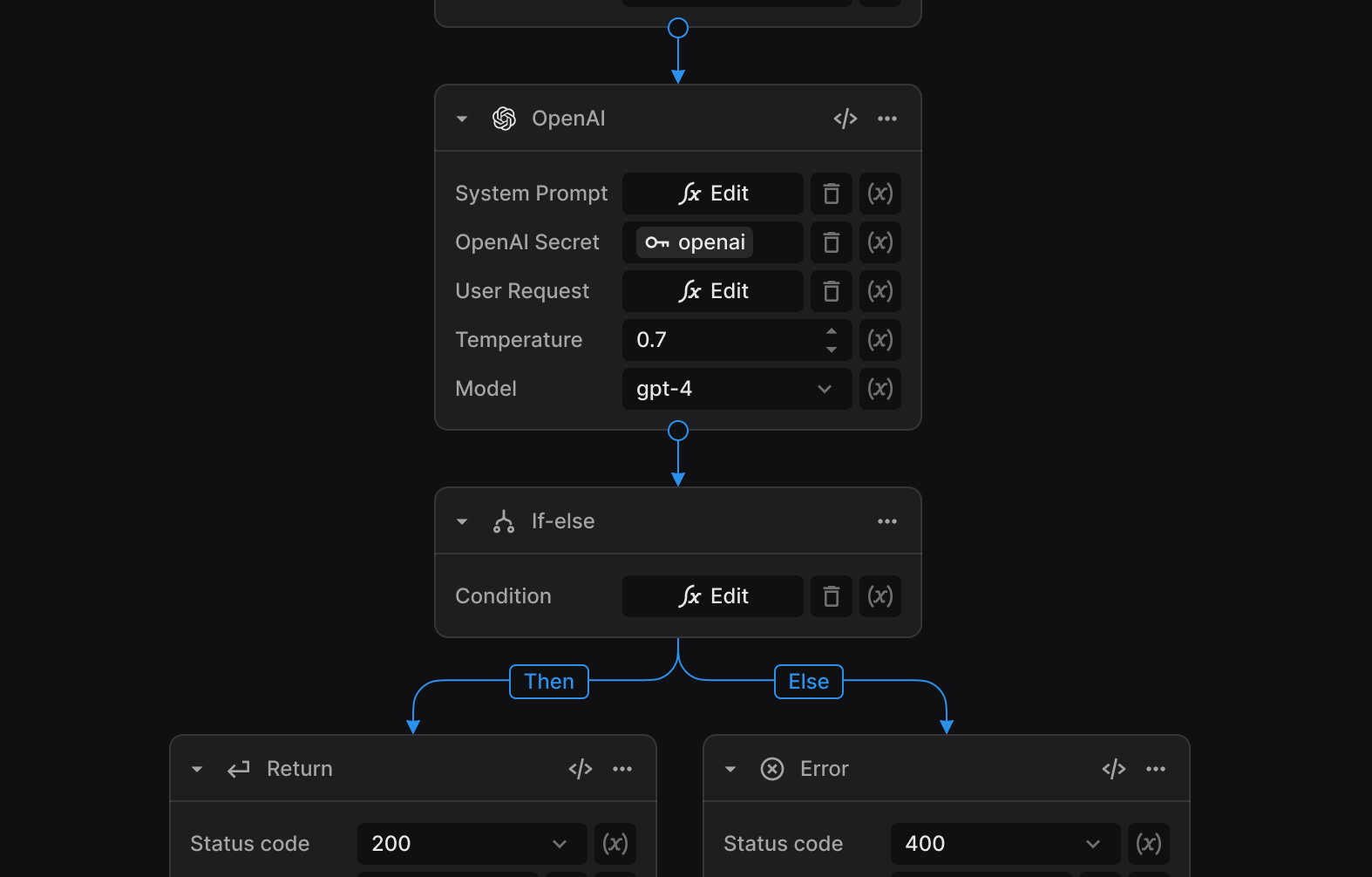Toggle variable mode for Temperature

[x=880, y=340]
